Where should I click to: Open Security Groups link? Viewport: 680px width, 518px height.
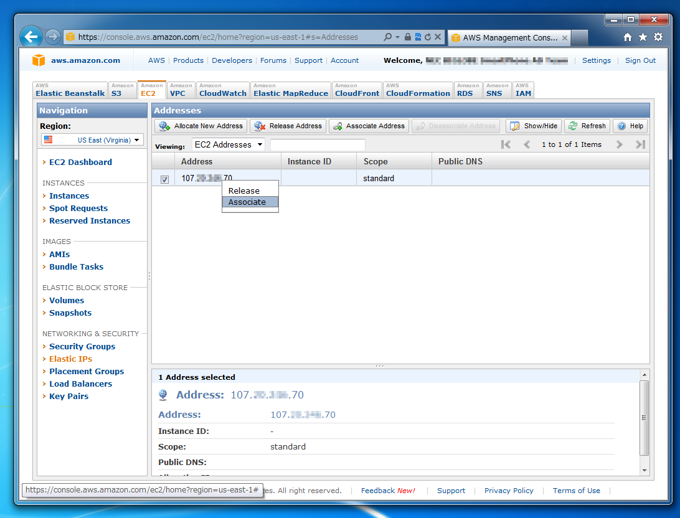pyautogui.click(x=82, y=346)
